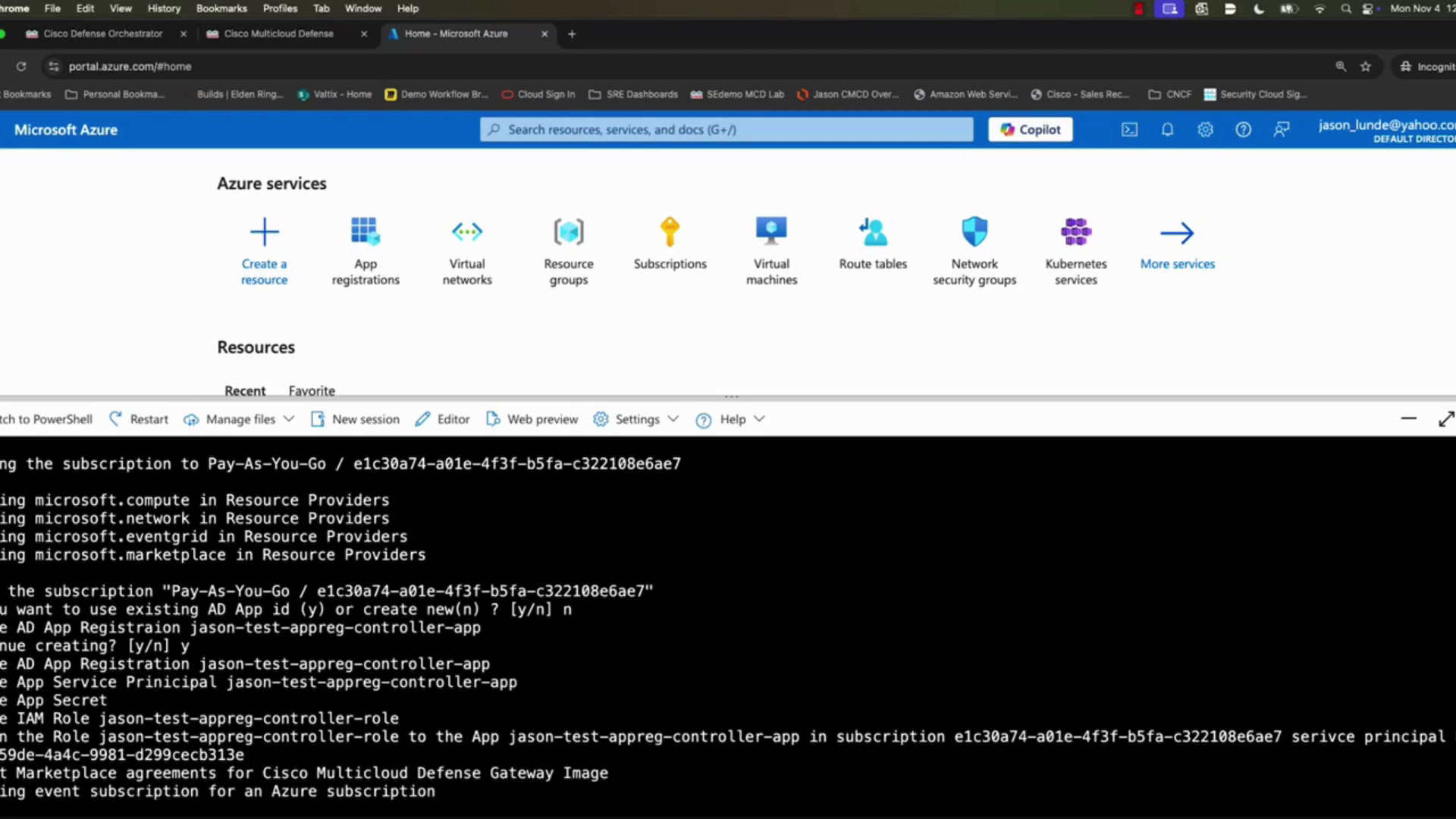The height and width of the screenshot is (819, 1456).
Task: Open Azure help question mark icon
Action: pyautogui.click(x=1243, y=130)
